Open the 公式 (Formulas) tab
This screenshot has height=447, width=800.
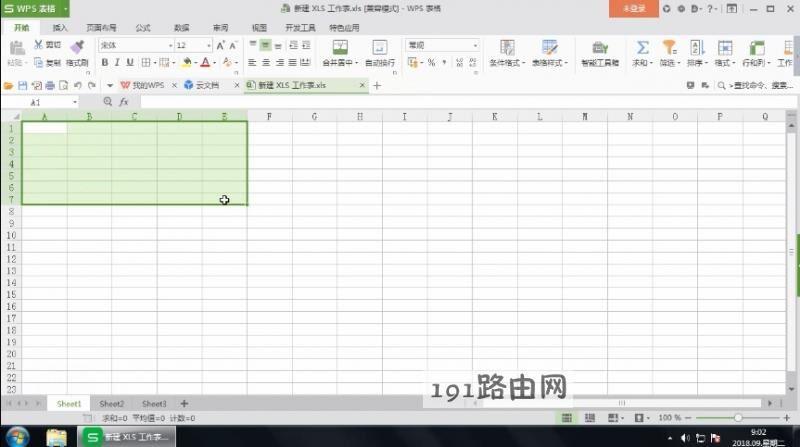pyautogui.click(x=143, y=28)
